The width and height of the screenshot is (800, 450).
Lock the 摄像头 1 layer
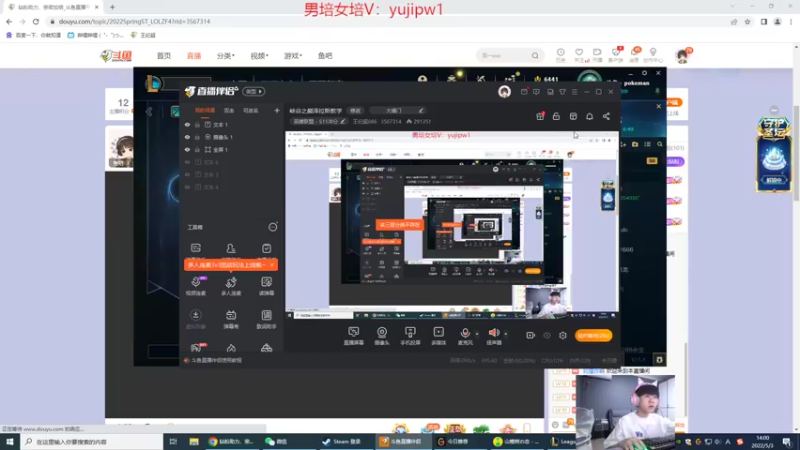pos(197,137)
